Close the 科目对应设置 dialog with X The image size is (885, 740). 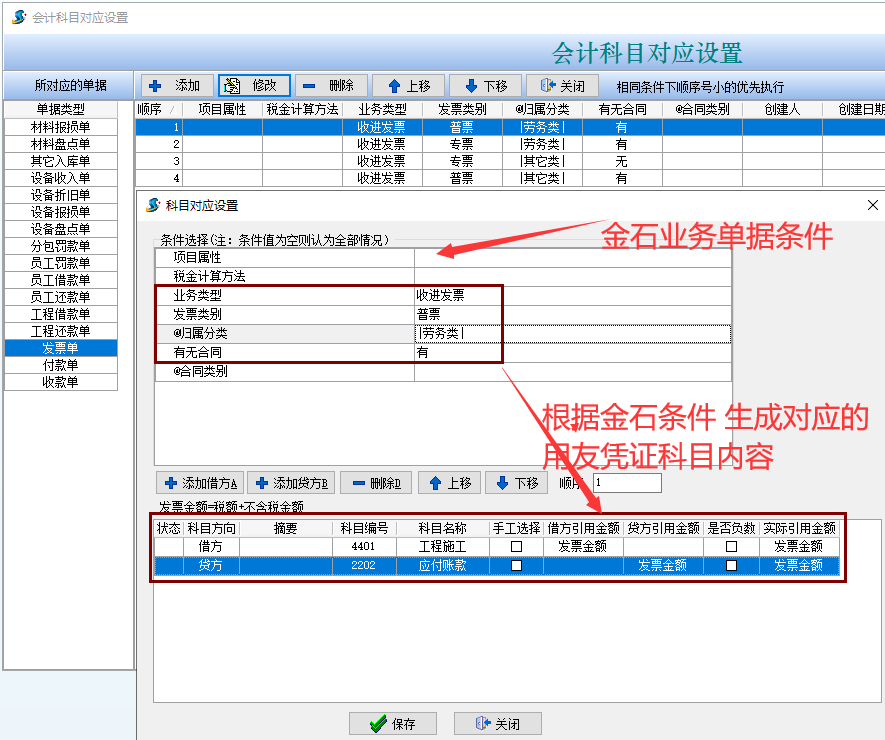(871, 205)
